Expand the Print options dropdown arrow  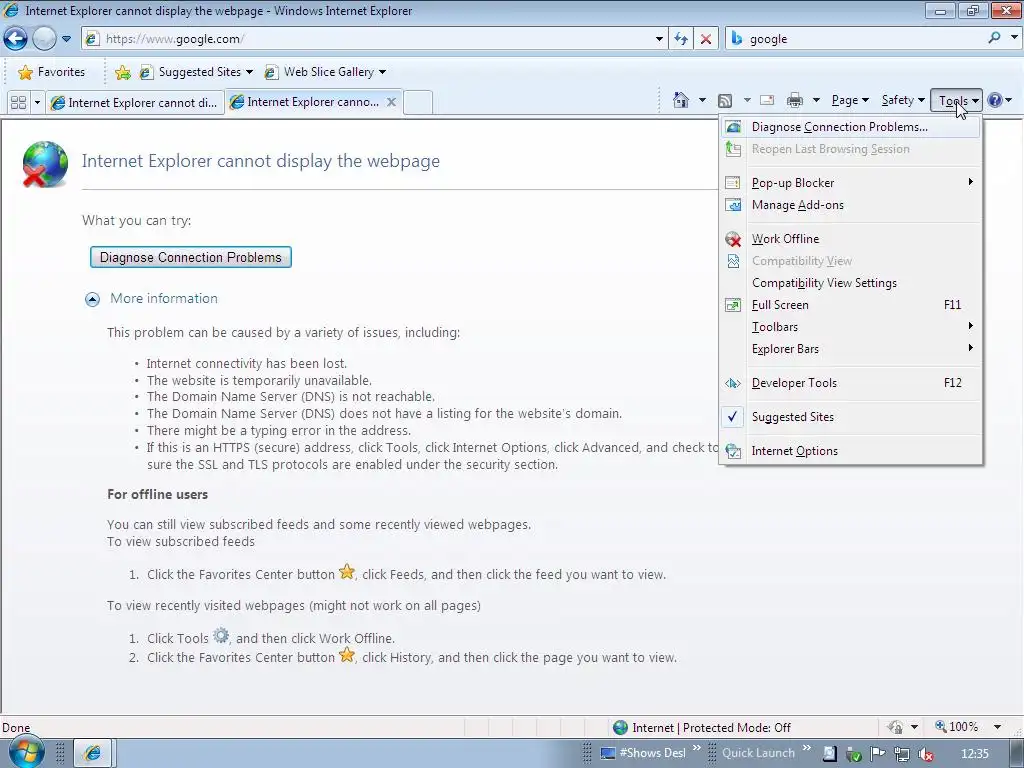(816, 100)
